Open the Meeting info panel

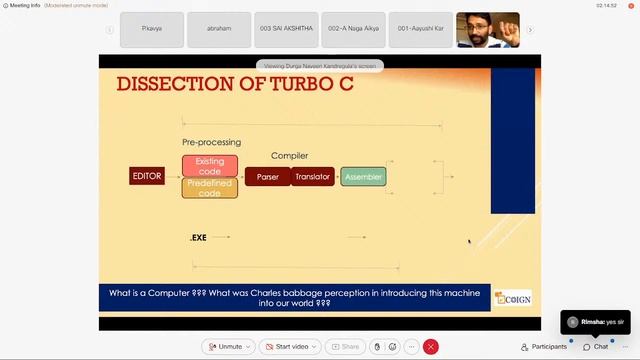[x=22, y=6]
